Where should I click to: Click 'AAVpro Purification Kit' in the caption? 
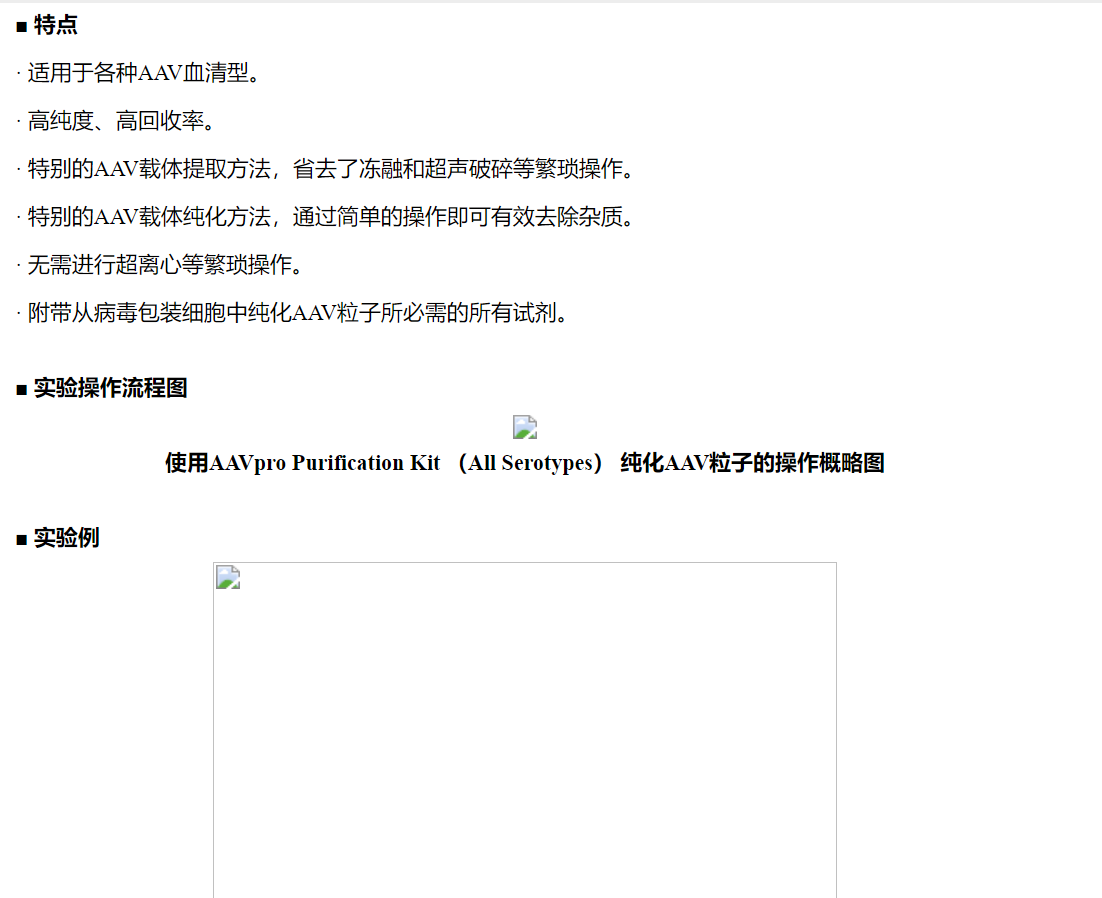(325, 463)
